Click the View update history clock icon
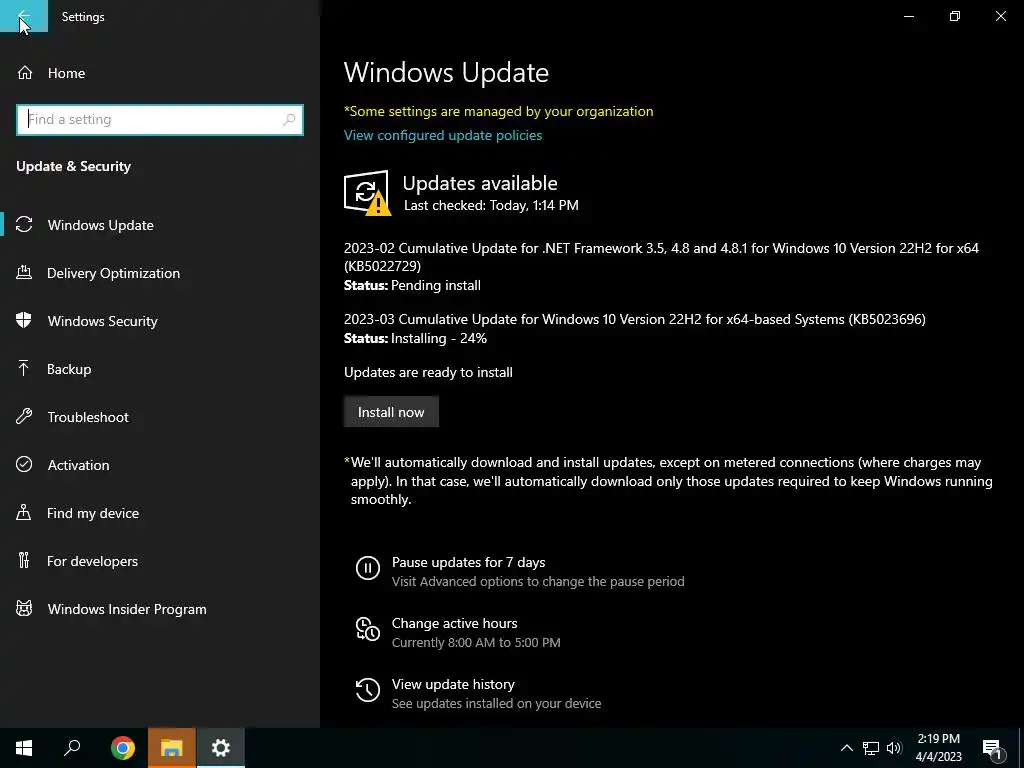 coord(368,690)
